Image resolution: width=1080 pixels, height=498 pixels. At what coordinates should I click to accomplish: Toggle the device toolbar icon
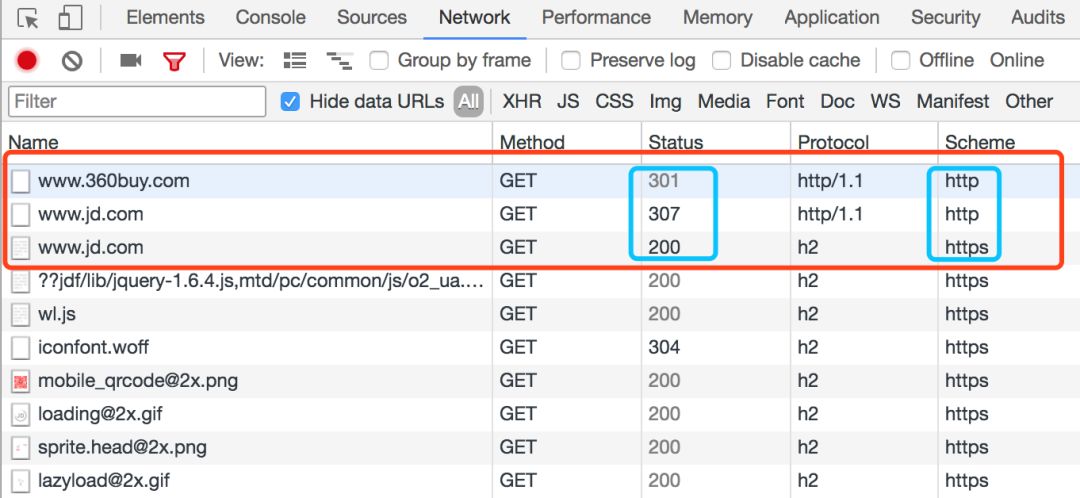tap(70, 18)
